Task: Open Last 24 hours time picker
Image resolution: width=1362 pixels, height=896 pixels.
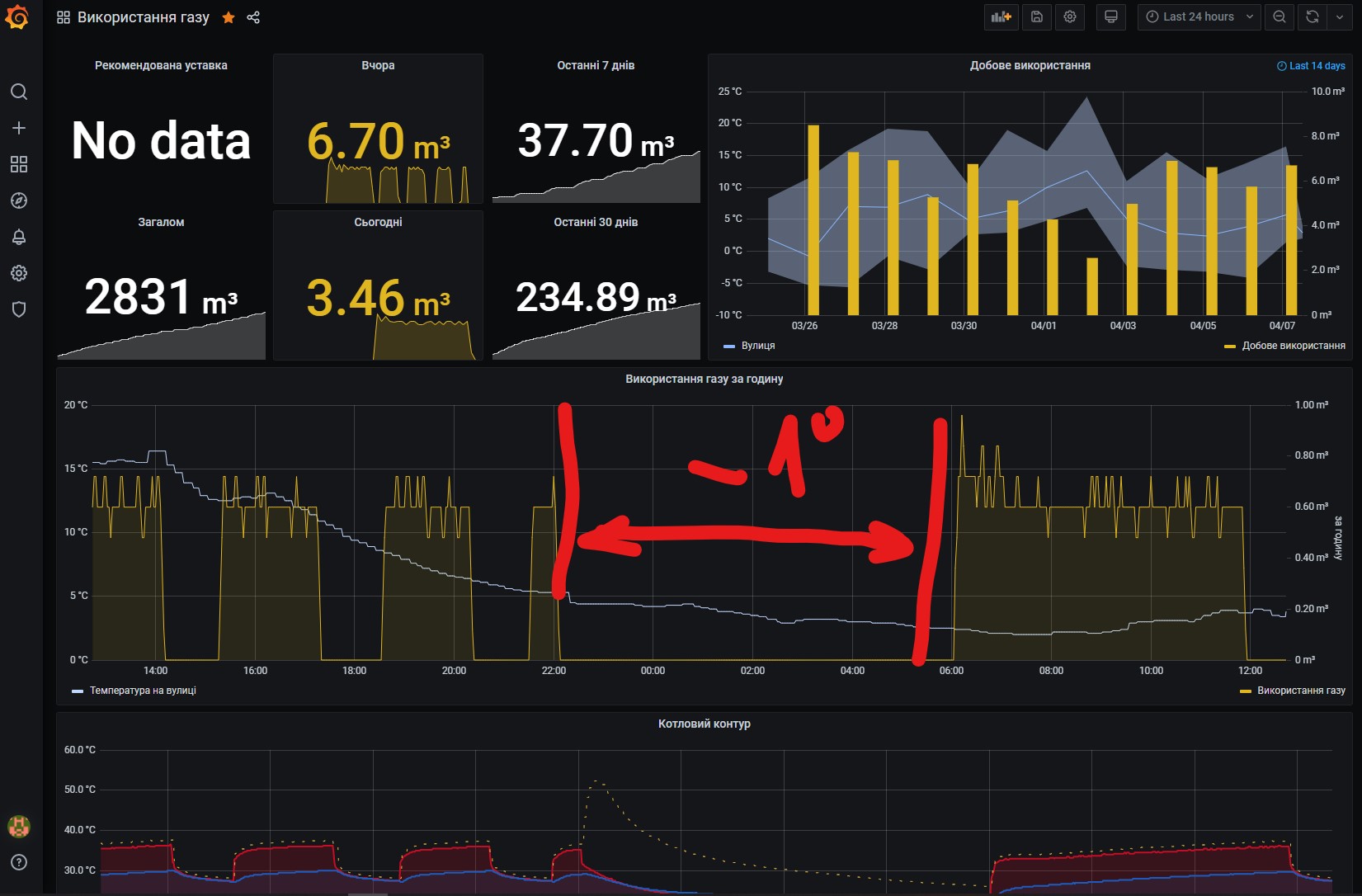Action: click(x=1199, y=17)
